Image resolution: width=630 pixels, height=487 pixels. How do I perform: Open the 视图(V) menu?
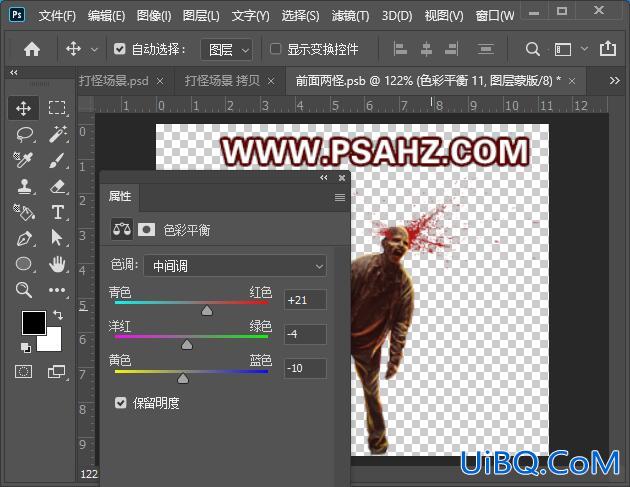[444, 16]
